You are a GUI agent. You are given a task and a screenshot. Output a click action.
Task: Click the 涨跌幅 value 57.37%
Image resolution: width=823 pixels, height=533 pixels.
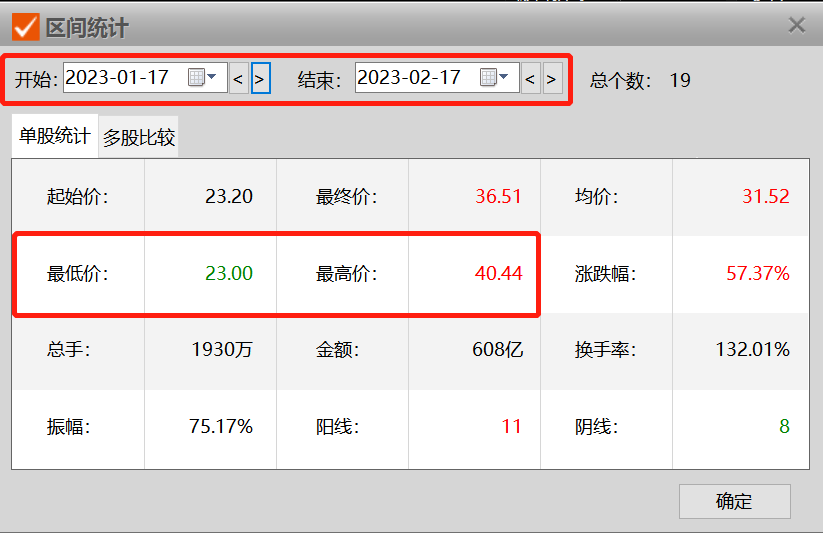click(757, 273)
